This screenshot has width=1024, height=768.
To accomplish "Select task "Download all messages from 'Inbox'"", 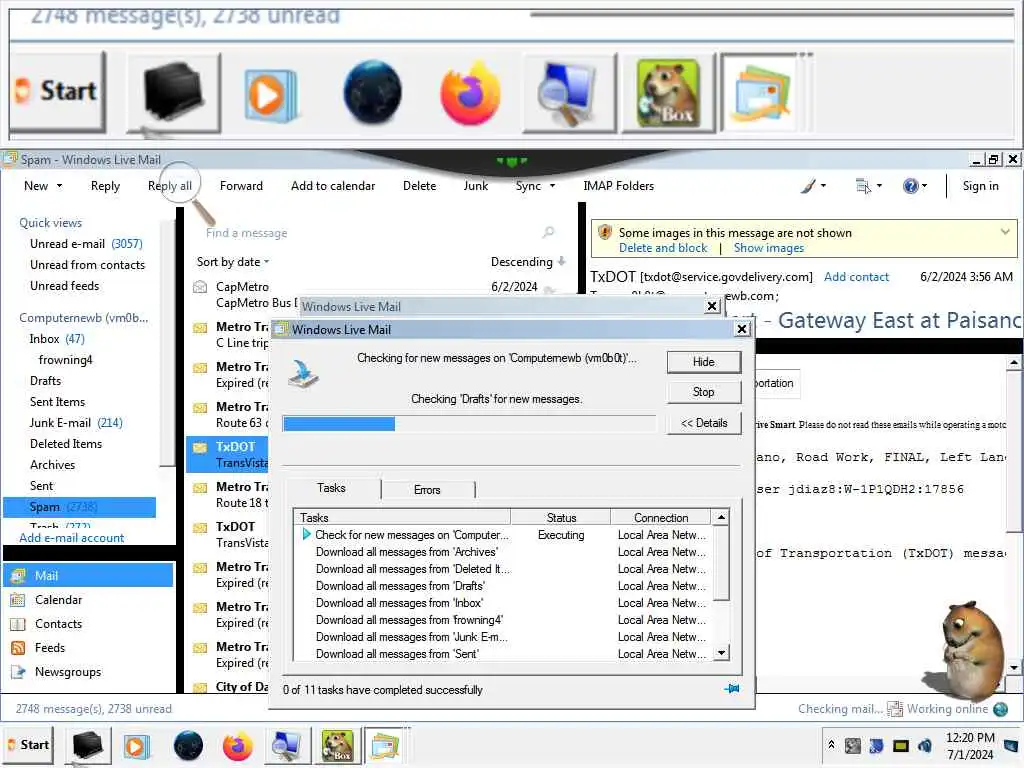I will [x=400, y=603].
